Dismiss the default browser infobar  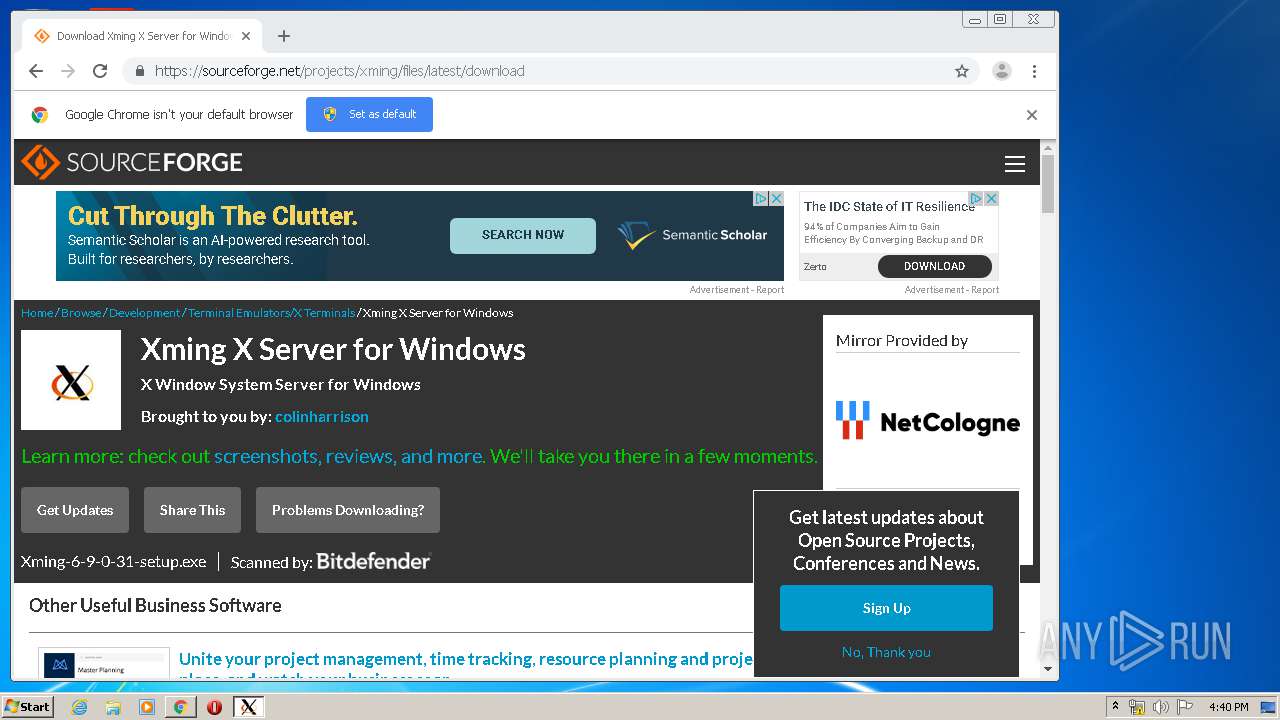pos(1032,115)
